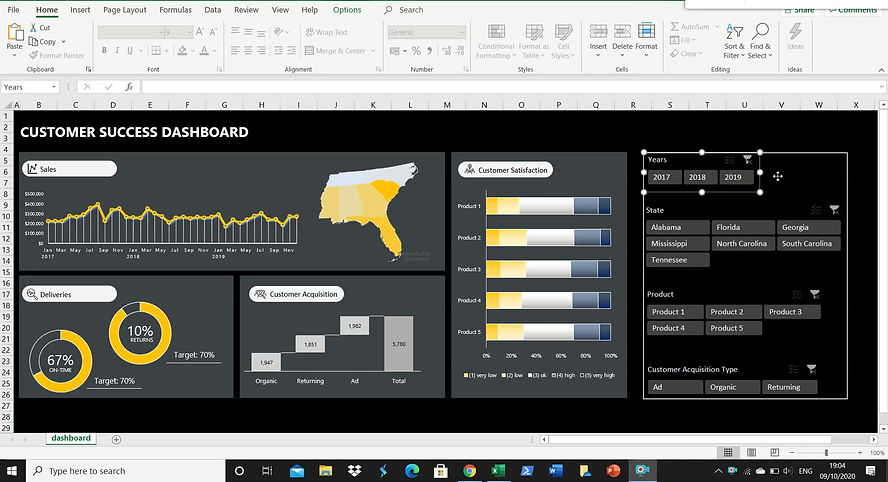Open Conditional Formatting menu

(x=496, y=41)
